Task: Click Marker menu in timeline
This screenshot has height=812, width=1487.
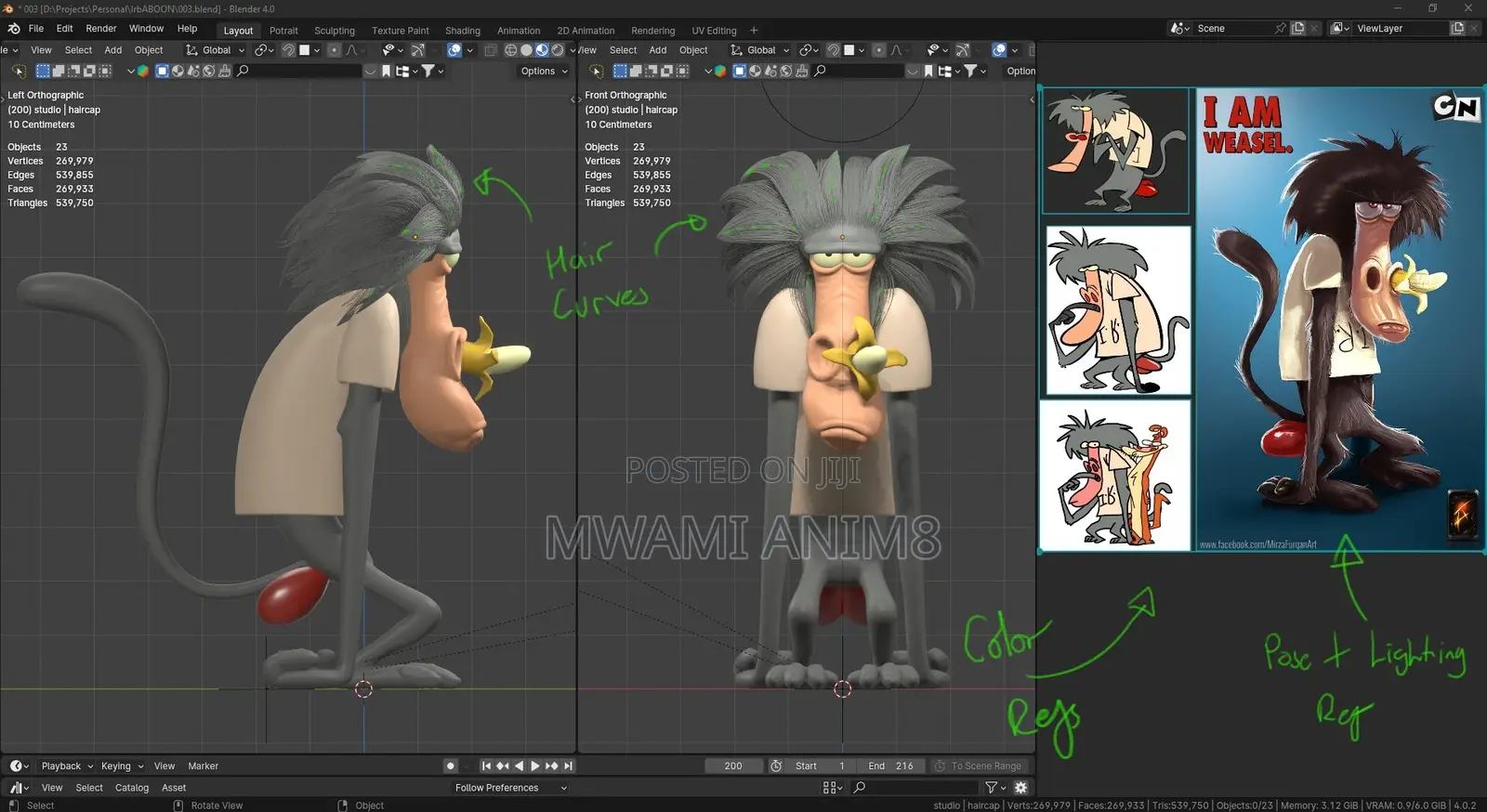Action: (204, 766)
